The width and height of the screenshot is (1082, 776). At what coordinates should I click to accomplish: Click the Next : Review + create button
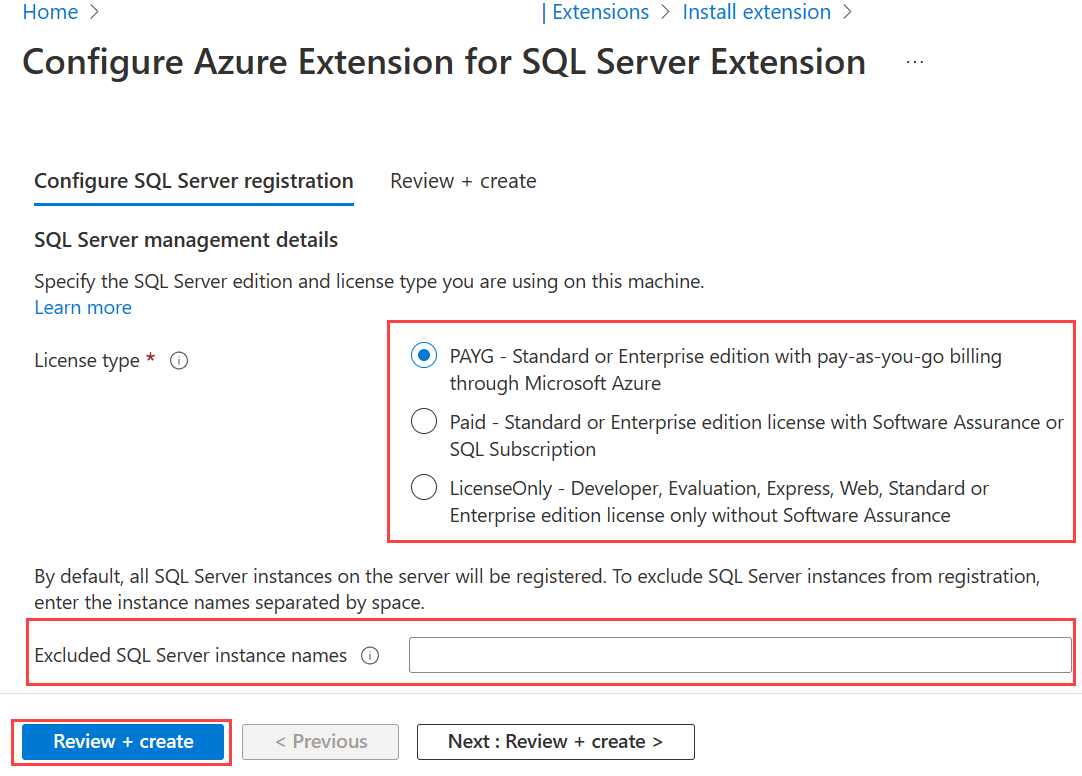[x=555, y=742]
